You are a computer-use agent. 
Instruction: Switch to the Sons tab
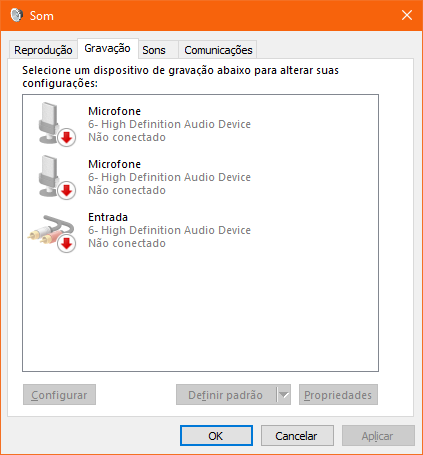(154, 50)
